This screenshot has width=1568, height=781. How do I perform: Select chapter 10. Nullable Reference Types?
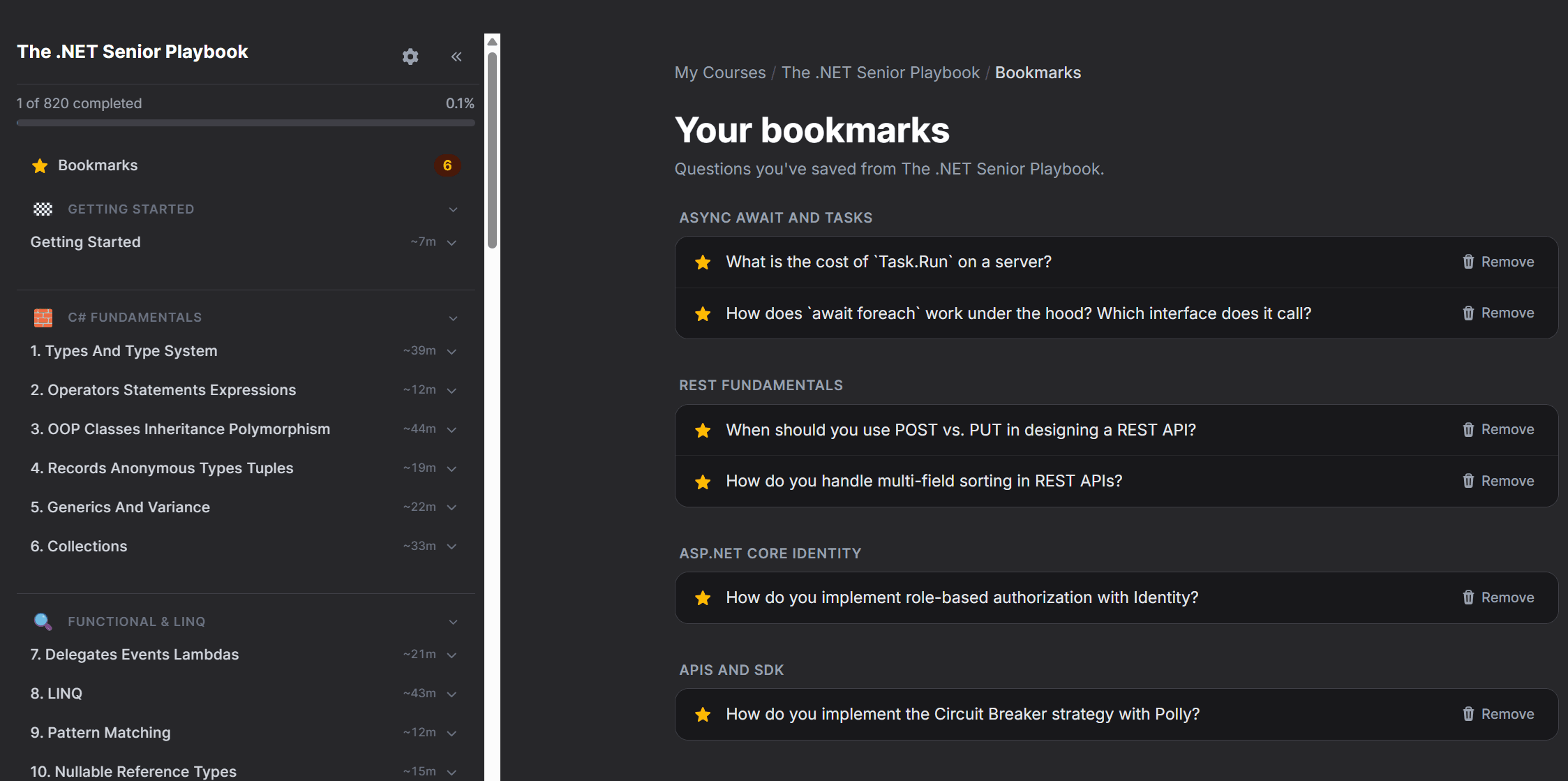[x=133, y=771]
